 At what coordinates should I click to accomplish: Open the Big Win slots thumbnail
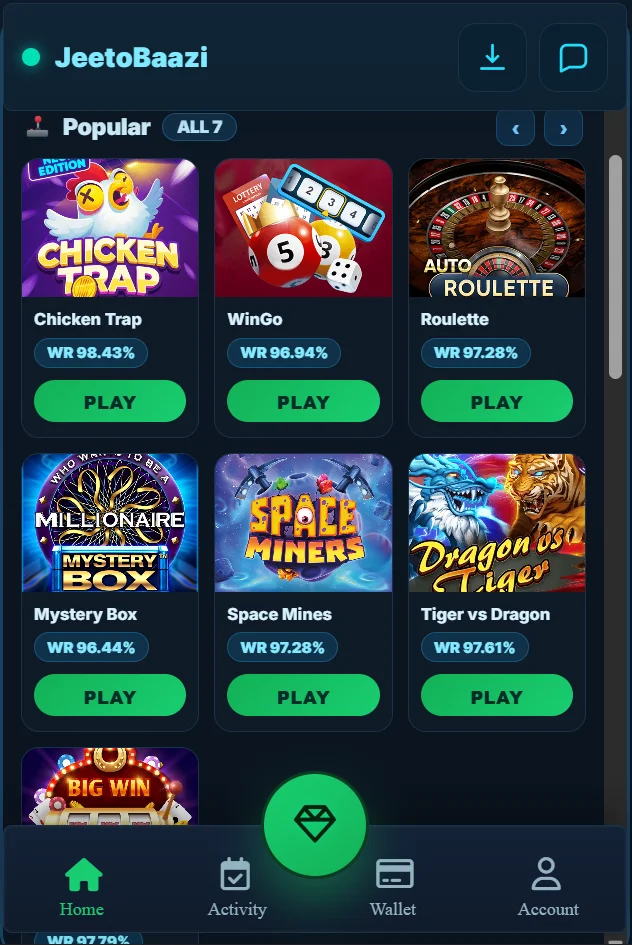tap(110, 786)
